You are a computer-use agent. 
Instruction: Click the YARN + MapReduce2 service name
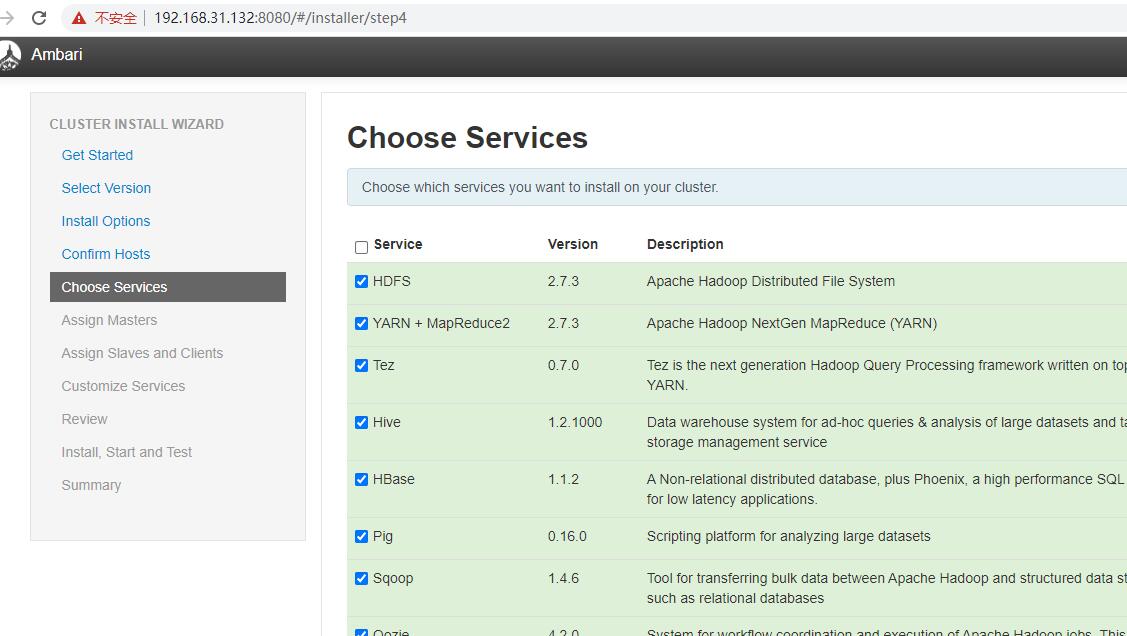tap(441, 323)
